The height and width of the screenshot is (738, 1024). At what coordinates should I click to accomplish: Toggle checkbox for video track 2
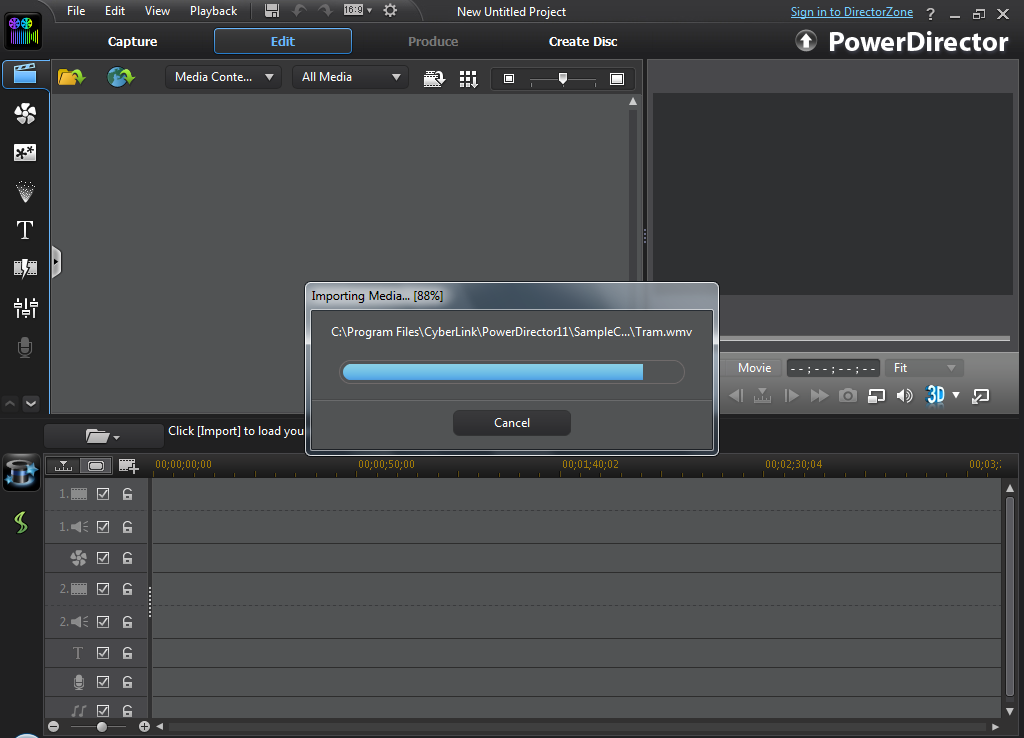[103, 589]
